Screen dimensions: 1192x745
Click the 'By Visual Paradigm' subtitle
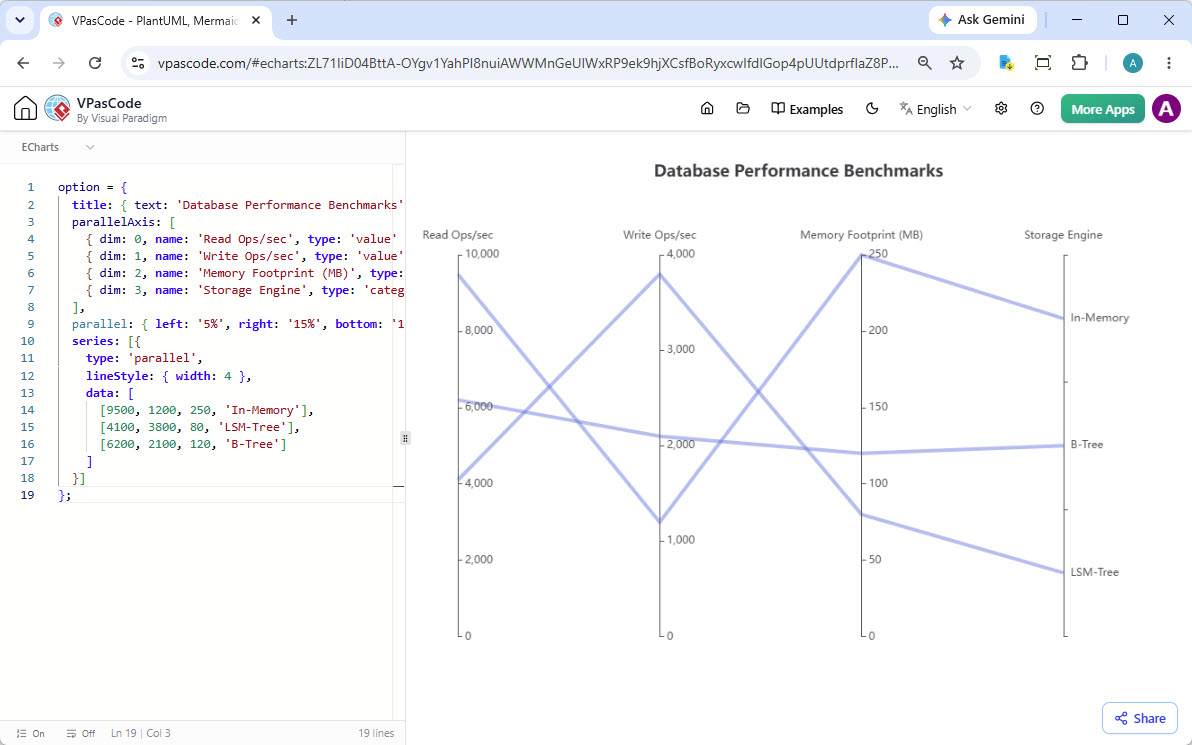pyautogui.click(x=122, y=119)
